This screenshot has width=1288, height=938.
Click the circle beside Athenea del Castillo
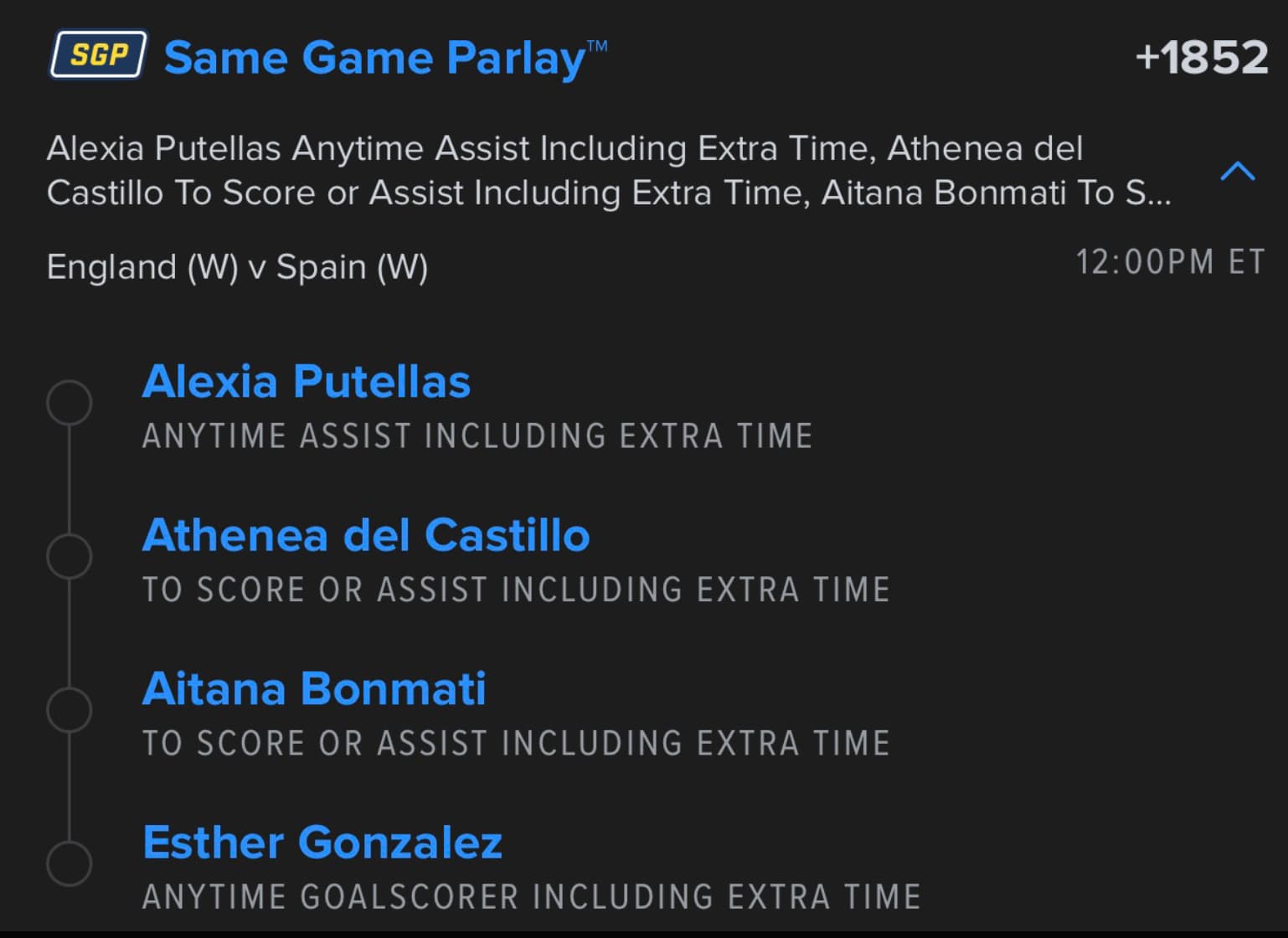point(69,556)
